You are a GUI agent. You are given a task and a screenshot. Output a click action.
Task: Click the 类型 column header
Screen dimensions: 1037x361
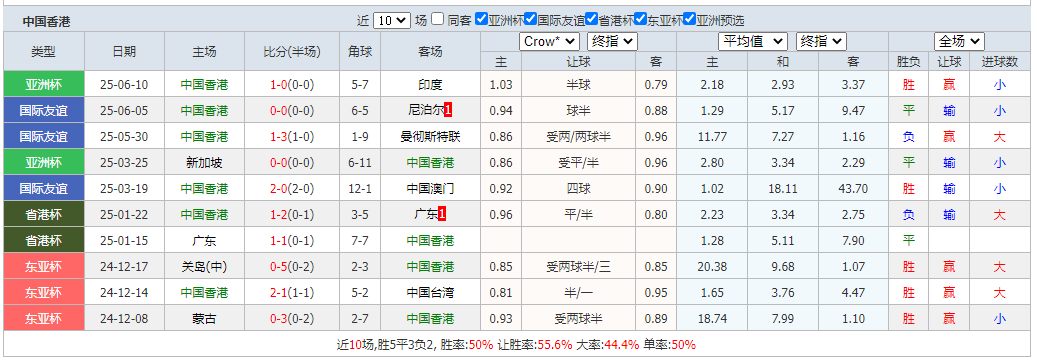click(x=44, y=52)
